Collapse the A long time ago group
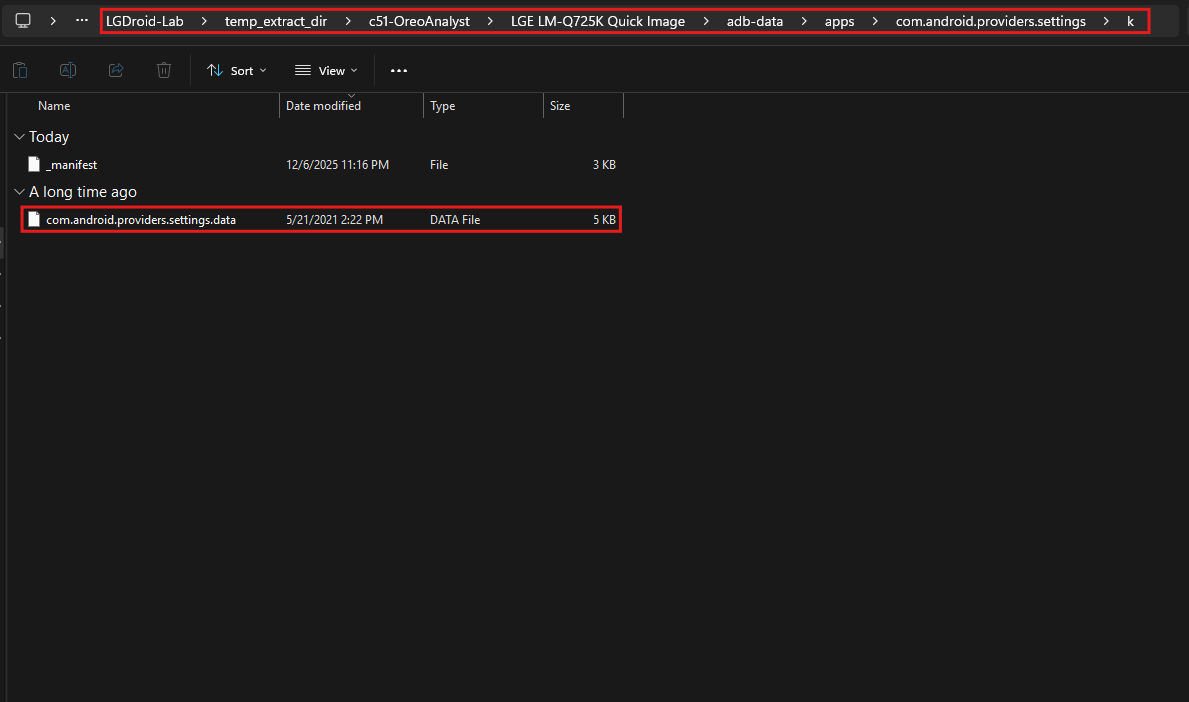 19,192
